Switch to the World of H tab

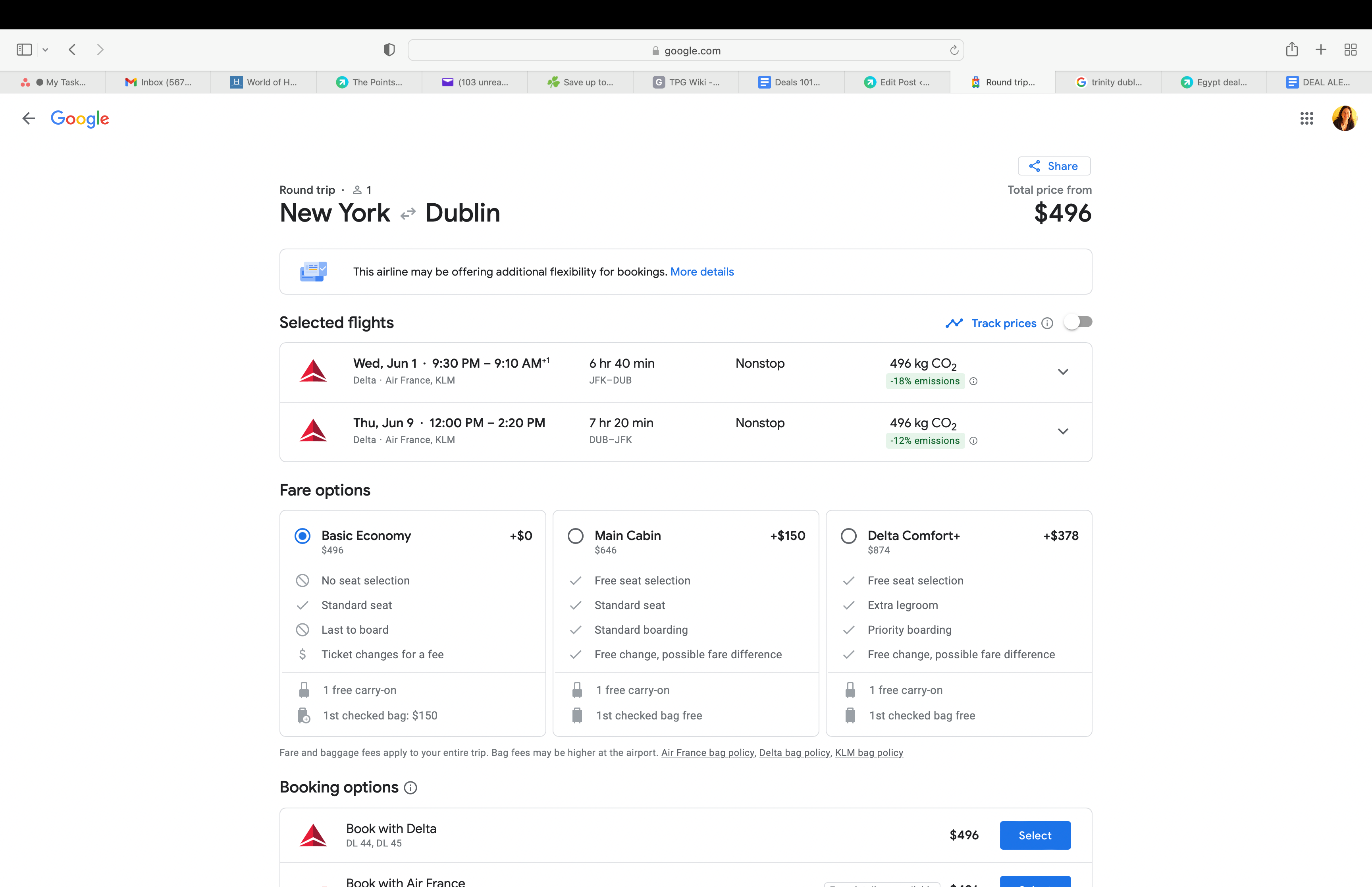(x=264, y=82)
